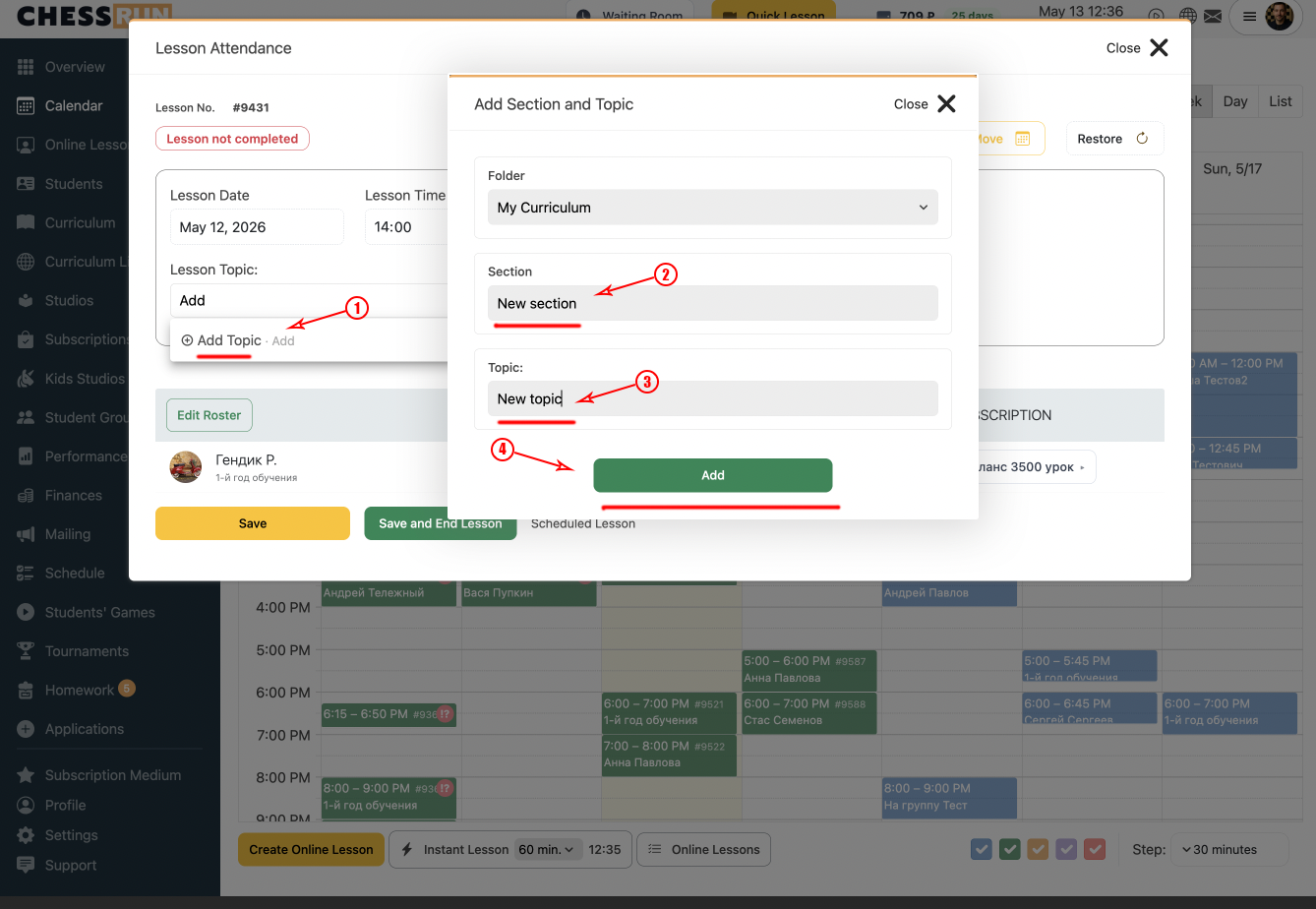Image resolution: width=1316 pixels, height=909 pixels.
Task: Click the green Add button
Action: (x=713, y=475)
